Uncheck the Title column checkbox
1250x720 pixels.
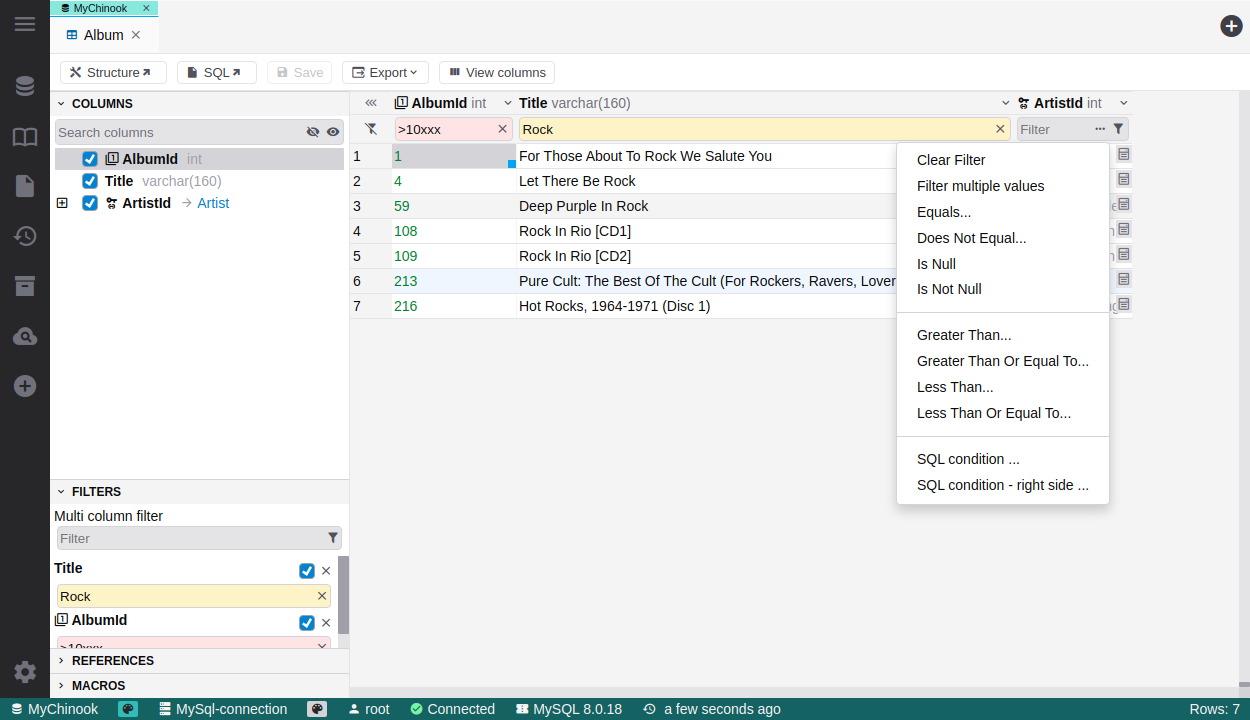tap(90, 181)
